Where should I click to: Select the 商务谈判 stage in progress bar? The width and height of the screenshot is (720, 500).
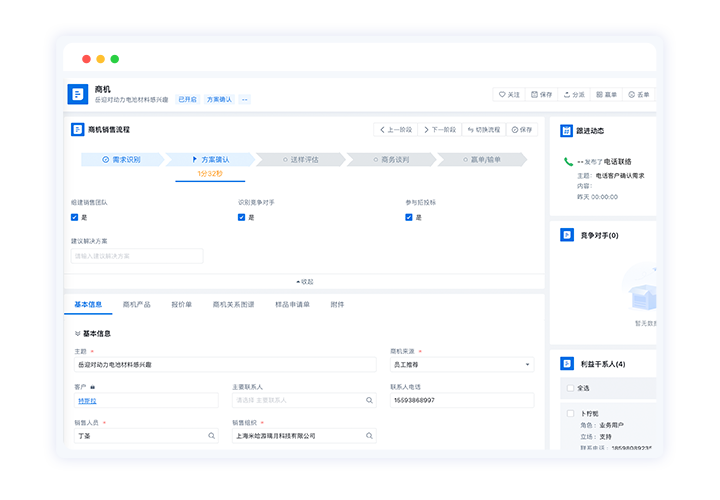point(392,159)
